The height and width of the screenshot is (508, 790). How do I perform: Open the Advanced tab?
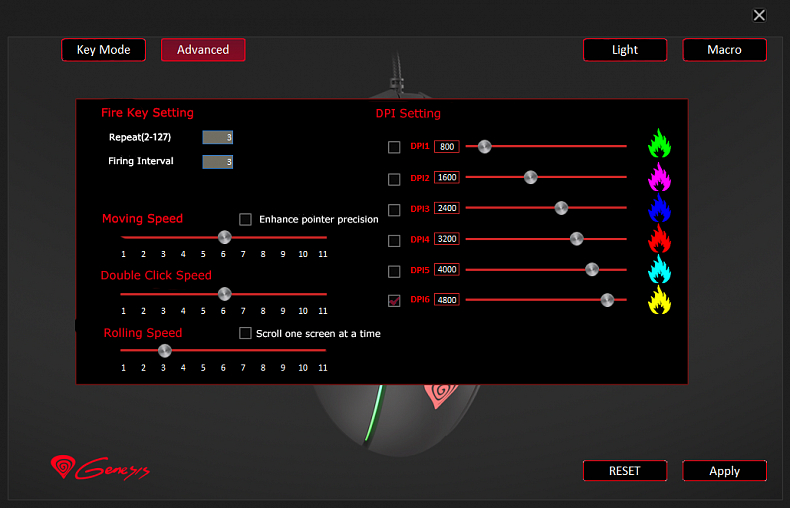203,50
